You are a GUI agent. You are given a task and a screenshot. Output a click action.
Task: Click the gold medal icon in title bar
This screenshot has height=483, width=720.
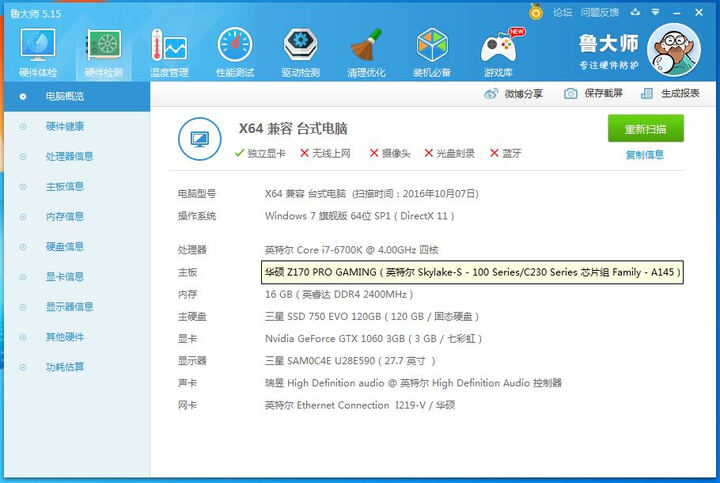point(535,11)
